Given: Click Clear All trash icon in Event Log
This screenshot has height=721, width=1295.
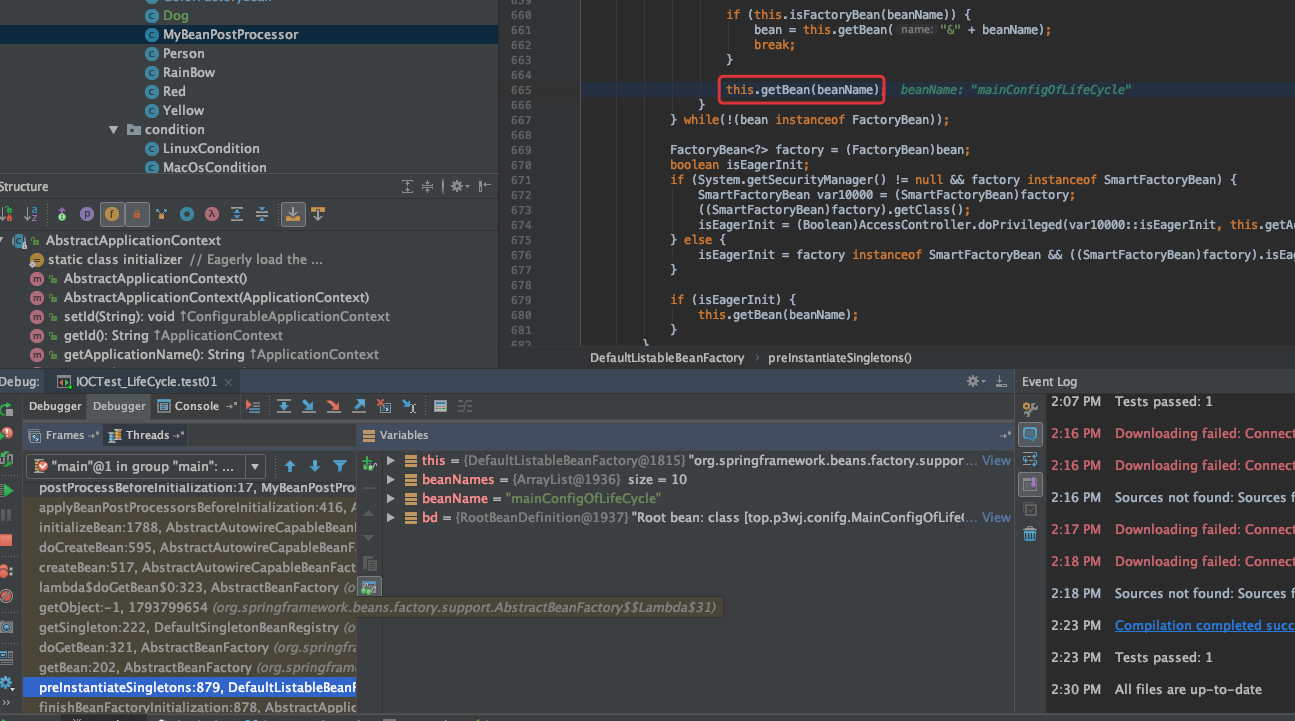Looking at the screenshot, I should (x=1030, y=534).
